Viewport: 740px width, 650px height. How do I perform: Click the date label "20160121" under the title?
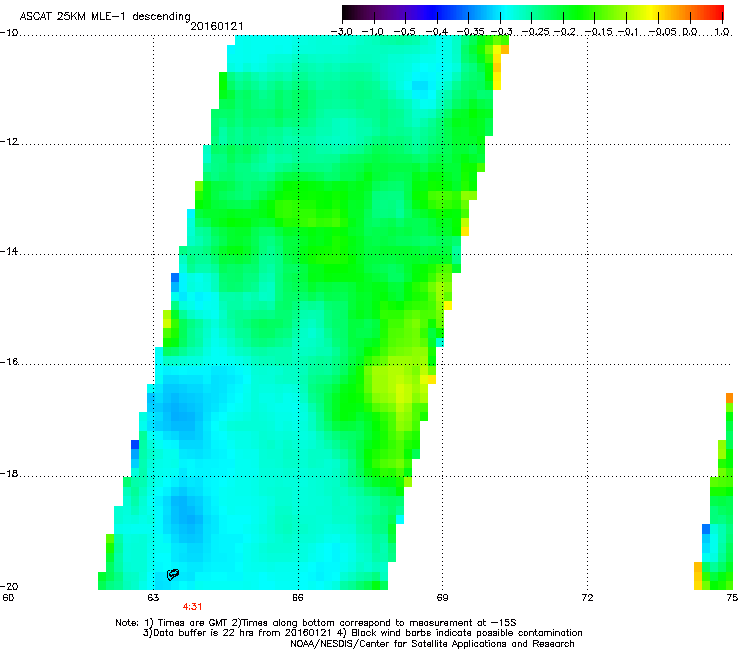coord(217,26)
